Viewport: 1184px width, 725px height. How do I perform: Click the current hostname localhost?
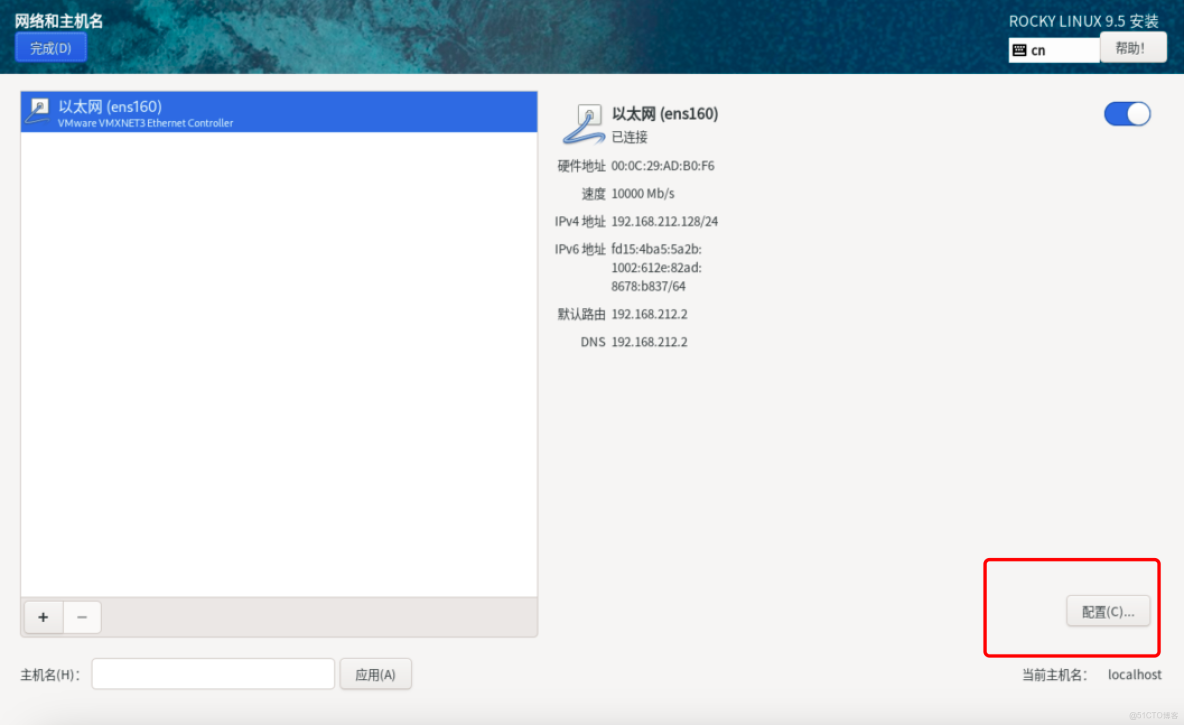1134,674
